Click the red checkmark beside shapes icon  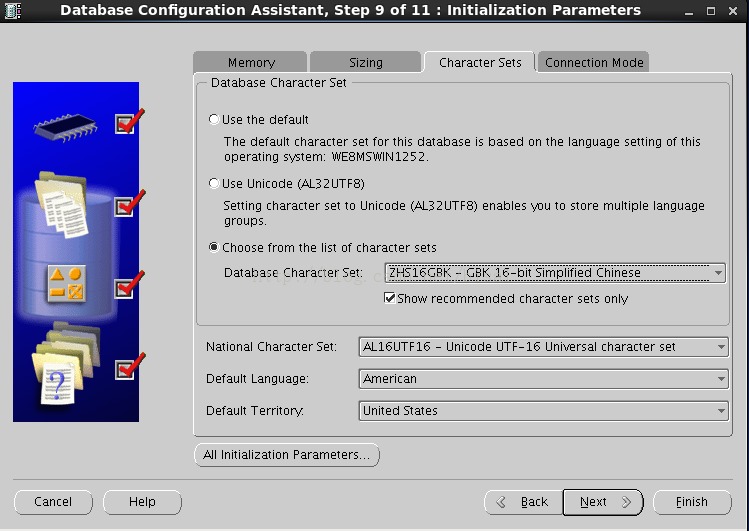[129, 284]
